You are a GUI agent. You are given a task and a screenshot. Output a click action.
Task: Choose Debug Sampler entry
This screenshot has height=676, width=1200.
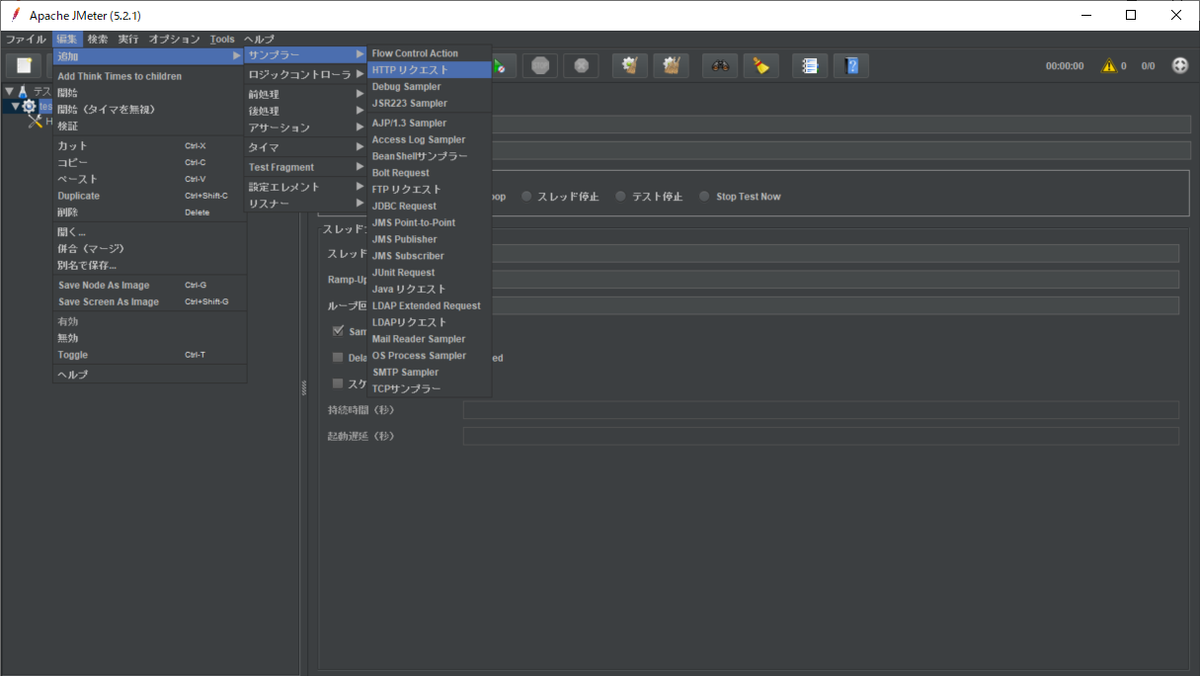pyautogui.click(x=430, y=86)
